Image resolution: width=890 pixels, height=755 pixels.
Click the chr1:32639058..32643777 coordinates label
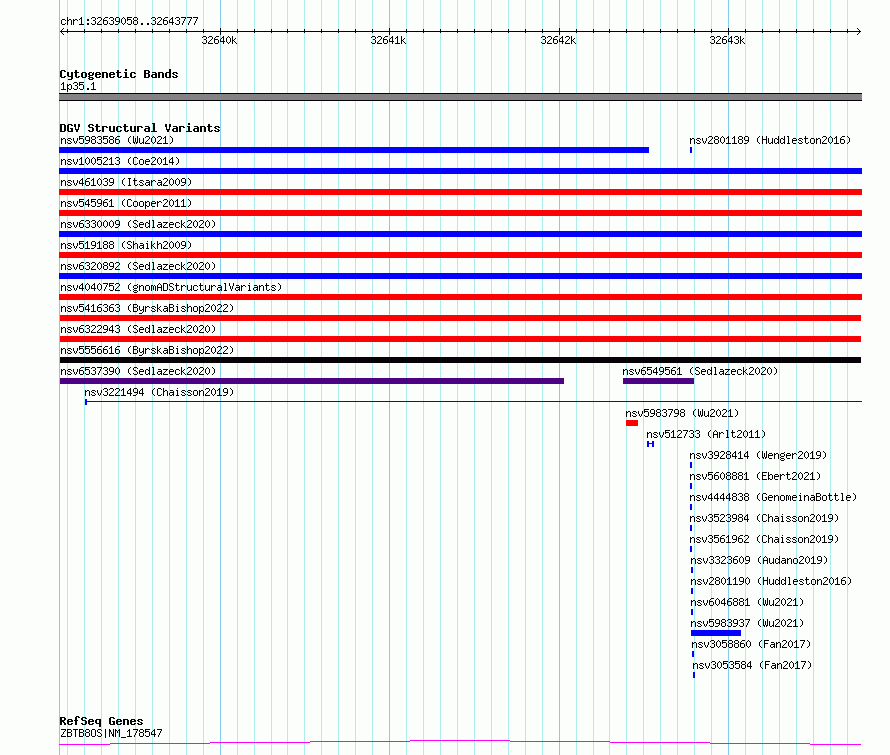pos(129,22)
